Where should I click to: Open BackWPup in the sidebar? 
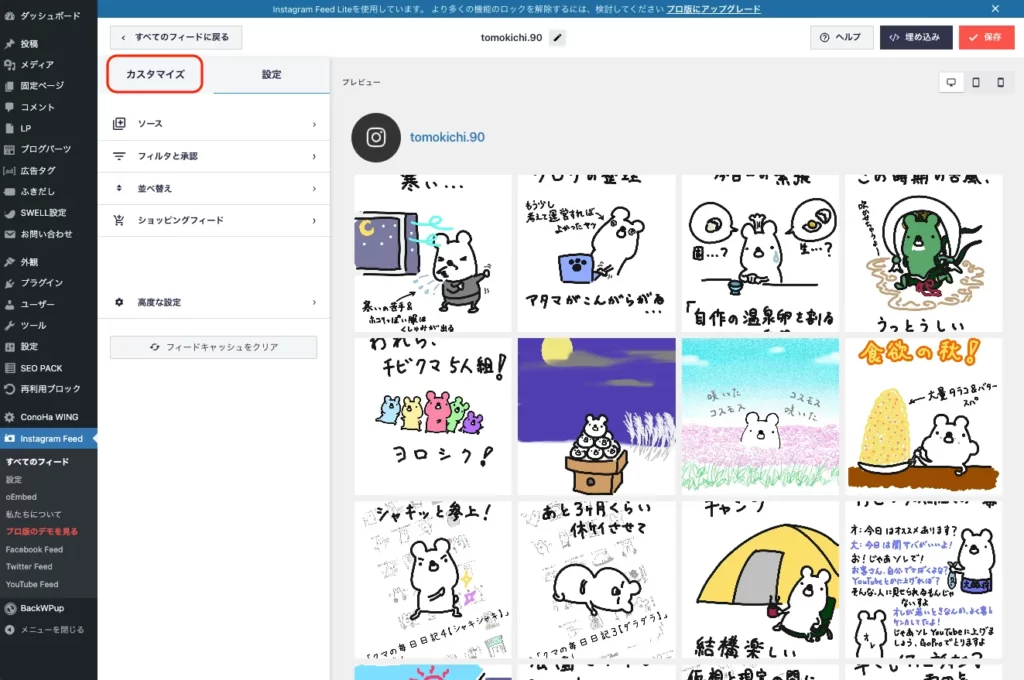[x=49, y=608]
